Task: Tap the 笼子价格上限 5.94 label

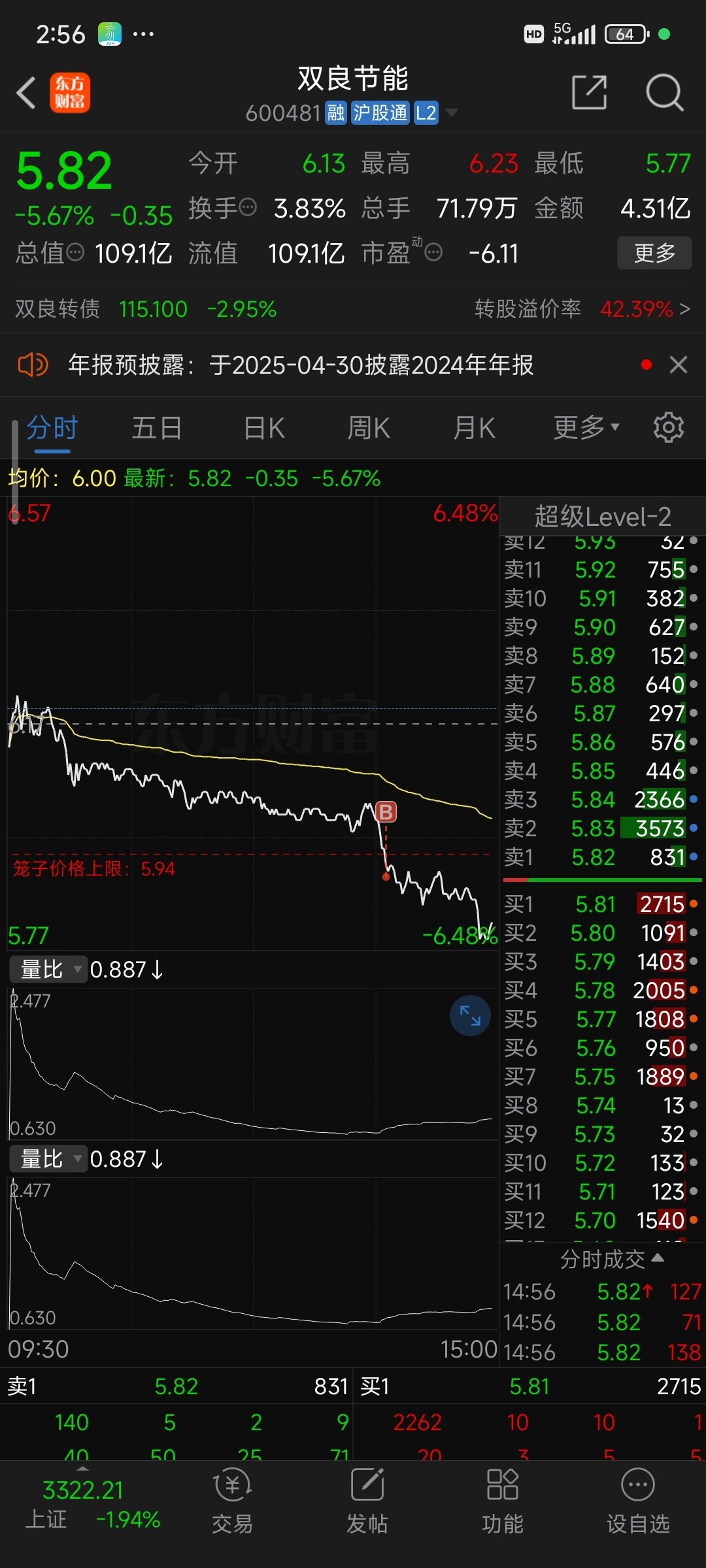Action: tap(93, 869)
